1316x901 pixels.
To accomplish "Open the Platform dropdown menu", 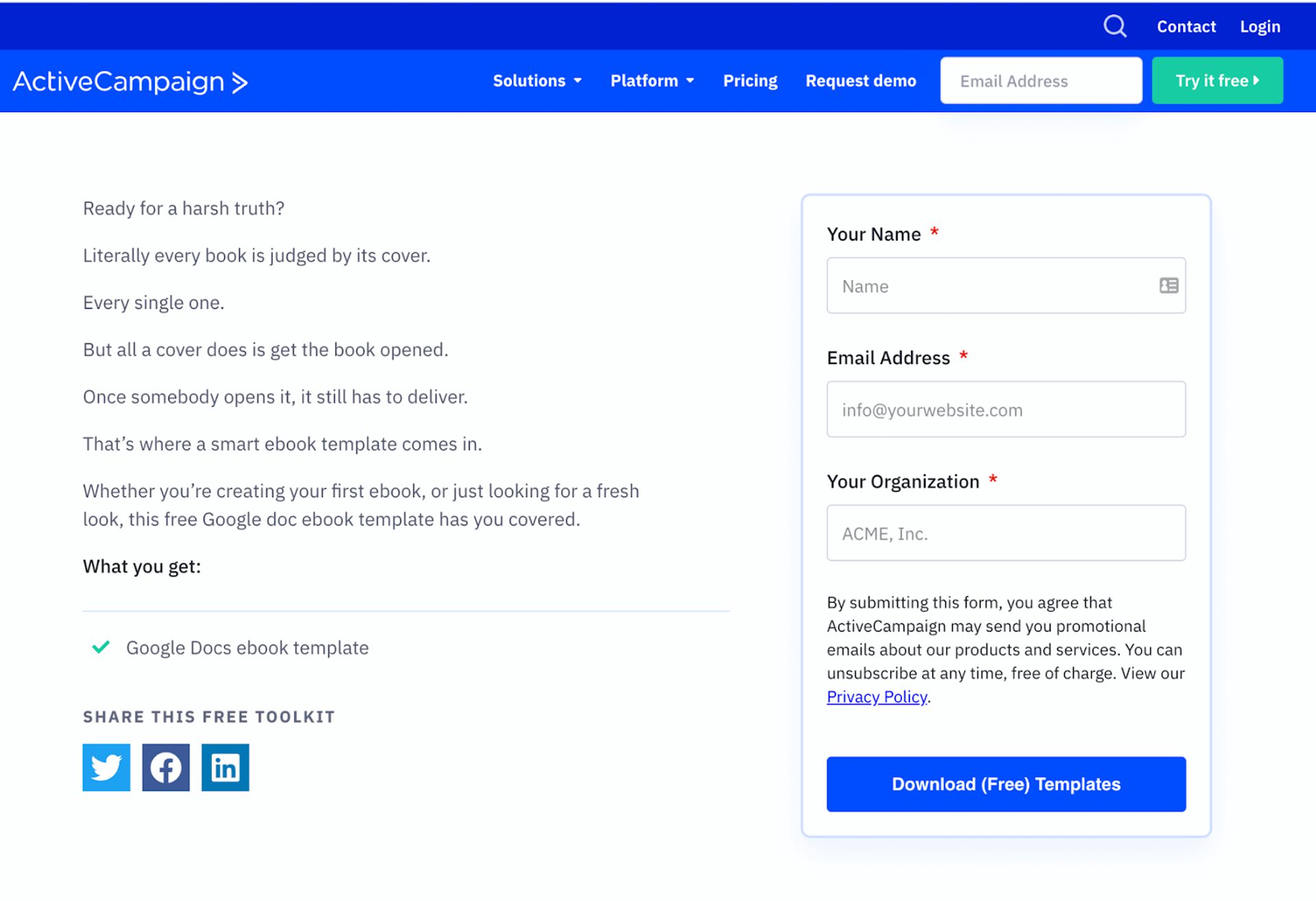I will [x=652, y=81].
